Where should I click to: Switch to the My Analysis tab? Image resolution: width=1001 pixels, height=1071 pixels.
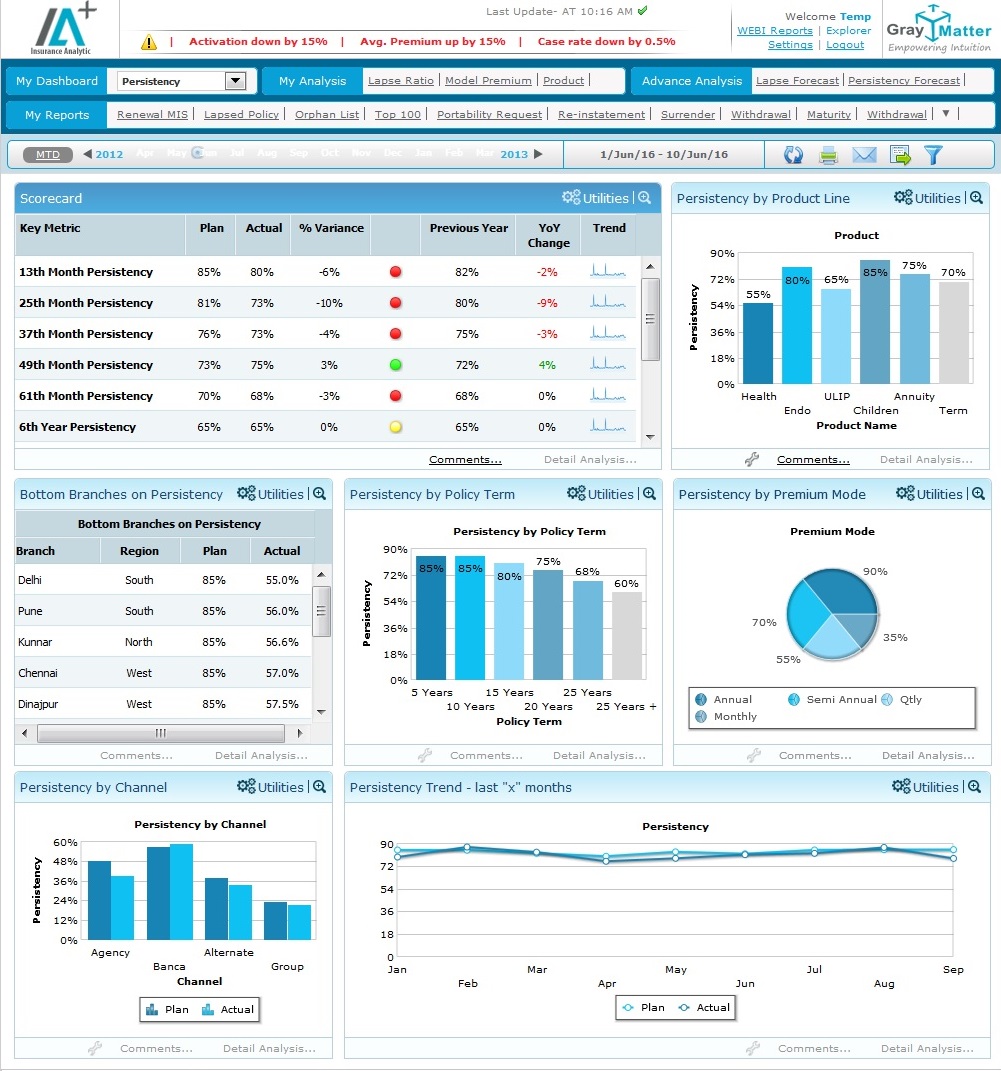(x=311, y=80)
